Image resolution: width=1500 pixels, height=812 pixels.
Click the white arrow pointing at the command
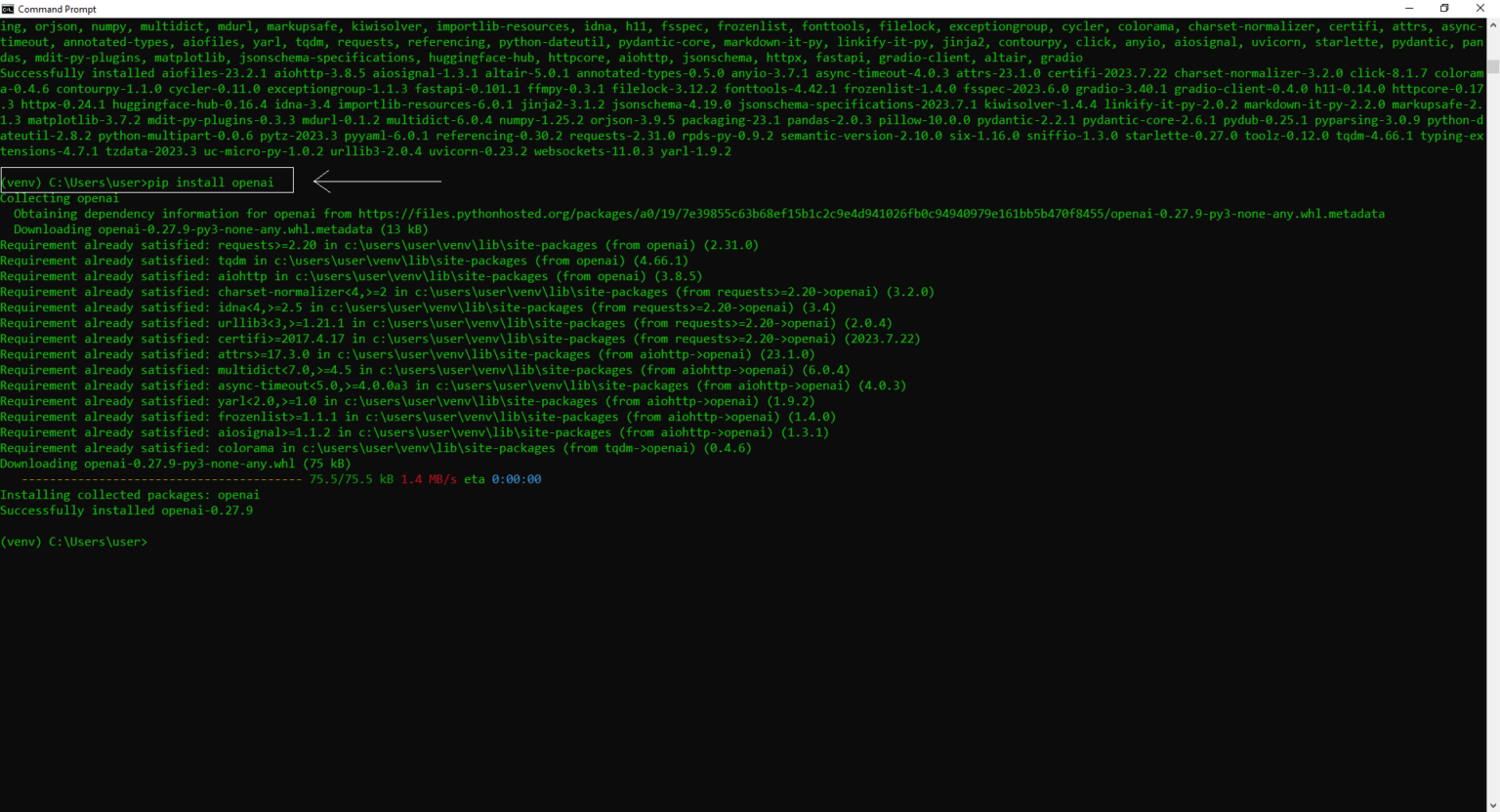click(x=377, y=181)
